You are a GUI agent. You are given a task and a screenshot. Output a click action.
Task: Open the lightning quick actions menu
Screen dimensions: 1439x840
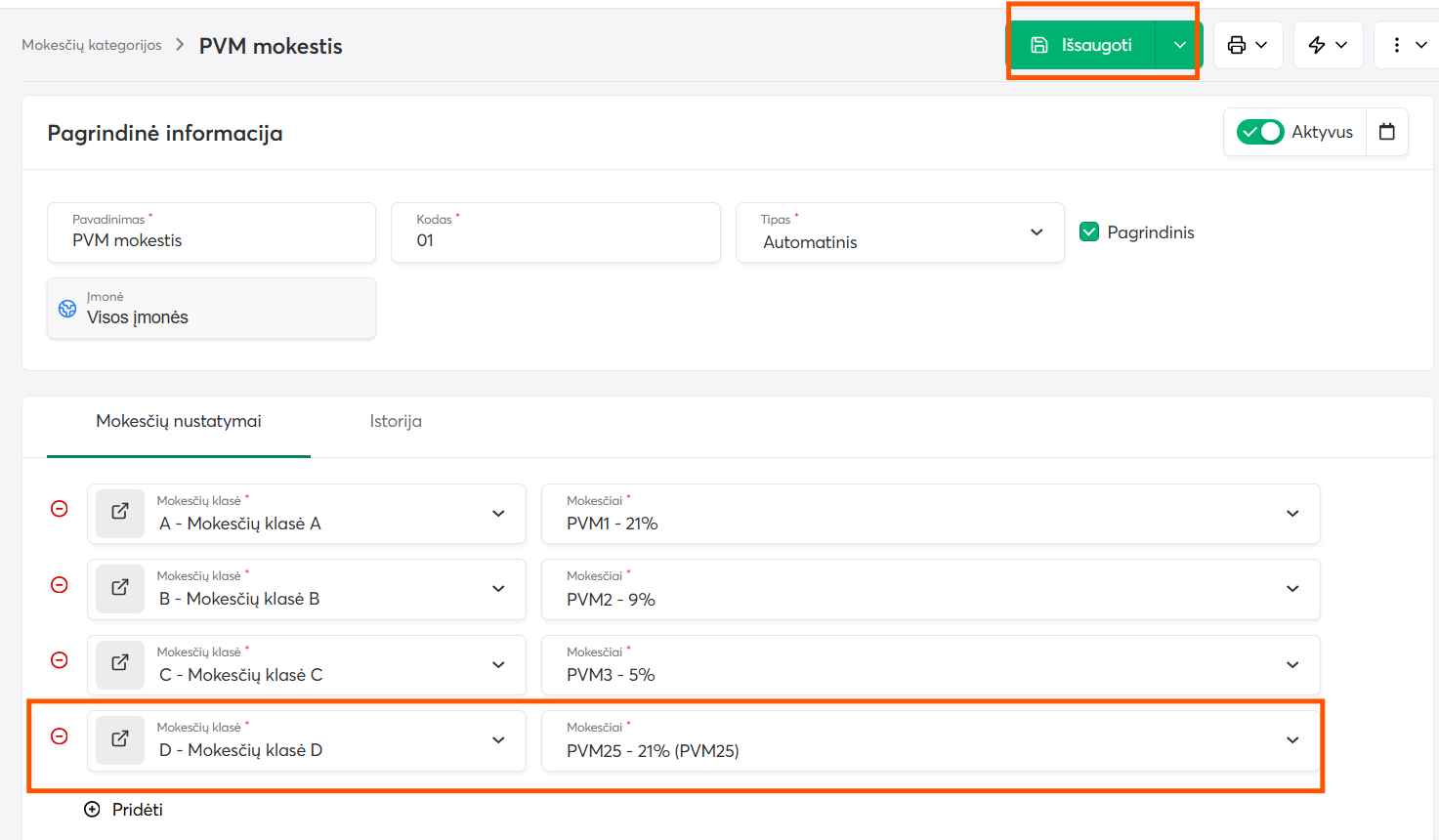tap(1328, 45)
